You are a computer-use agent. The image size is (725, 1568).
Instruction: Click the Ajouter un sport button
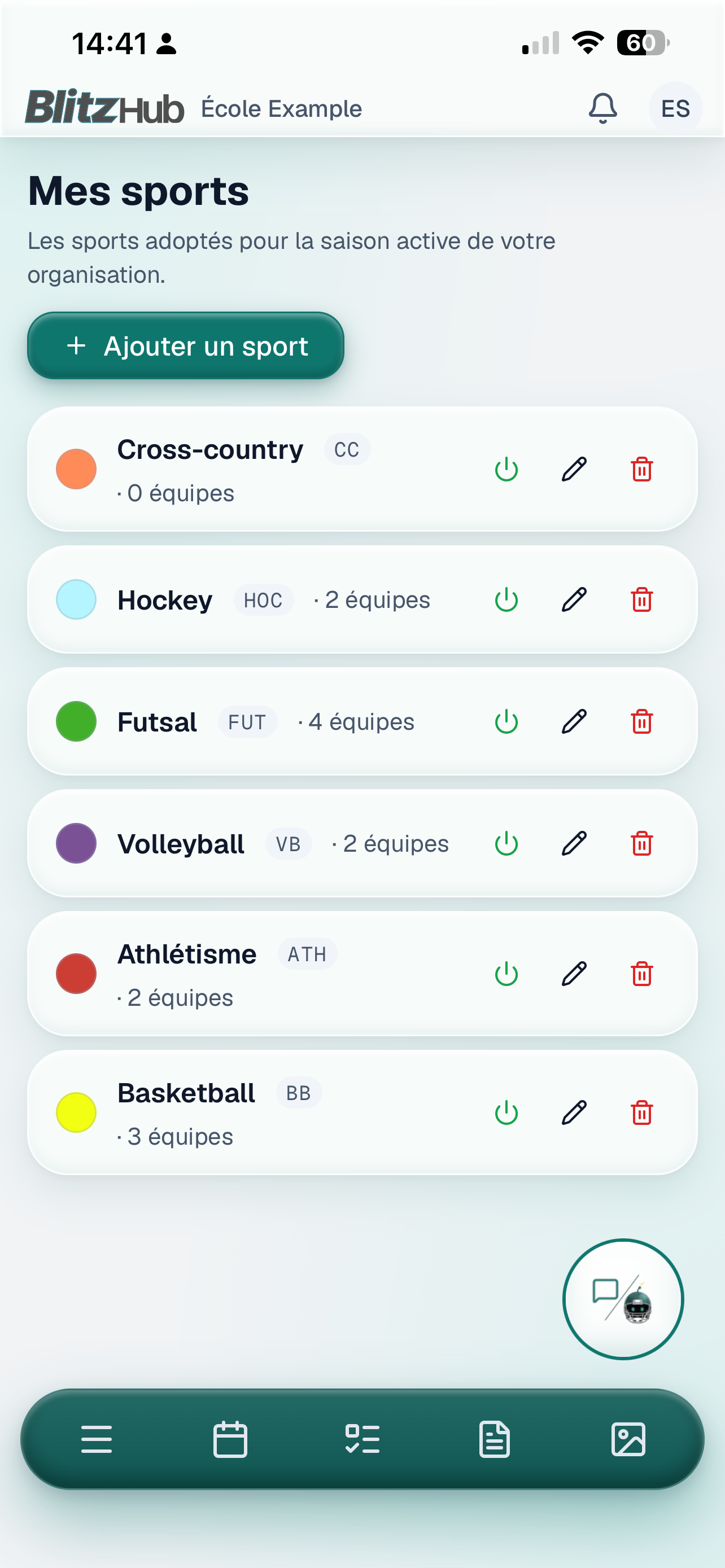point(186,346)
